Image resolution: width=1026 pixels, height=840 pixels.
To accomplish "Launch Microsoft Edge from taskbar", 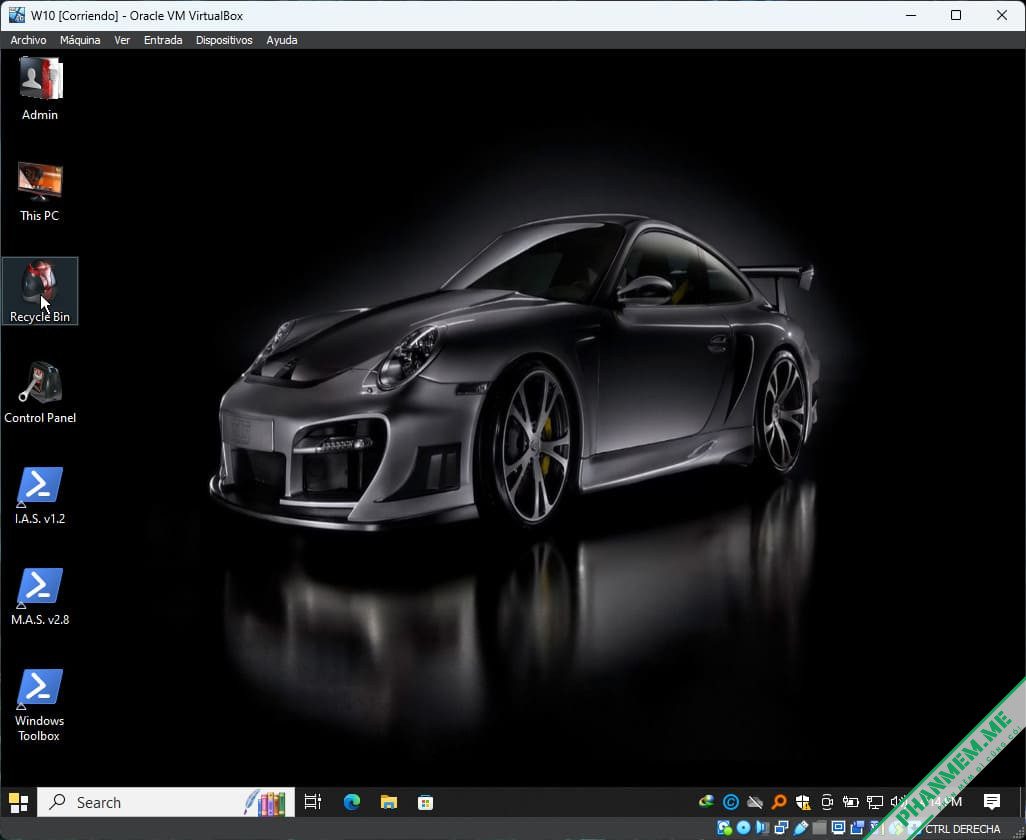I will (352, 802).
